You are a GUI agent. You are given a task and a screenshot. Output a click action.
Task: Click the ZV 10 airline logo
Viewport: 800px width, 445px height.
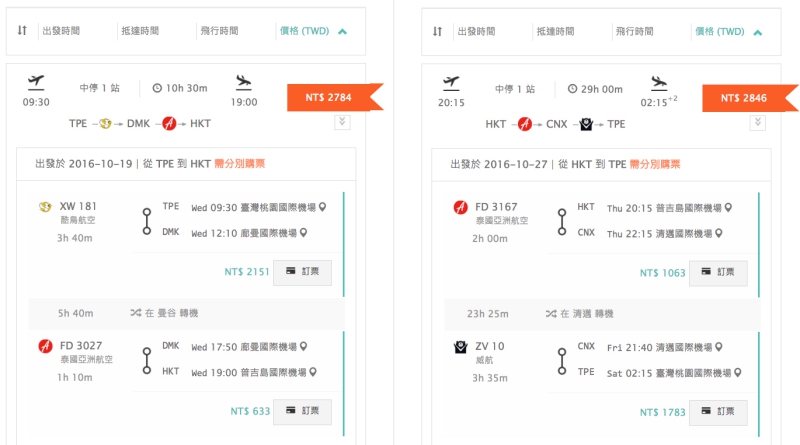[459, 347]
